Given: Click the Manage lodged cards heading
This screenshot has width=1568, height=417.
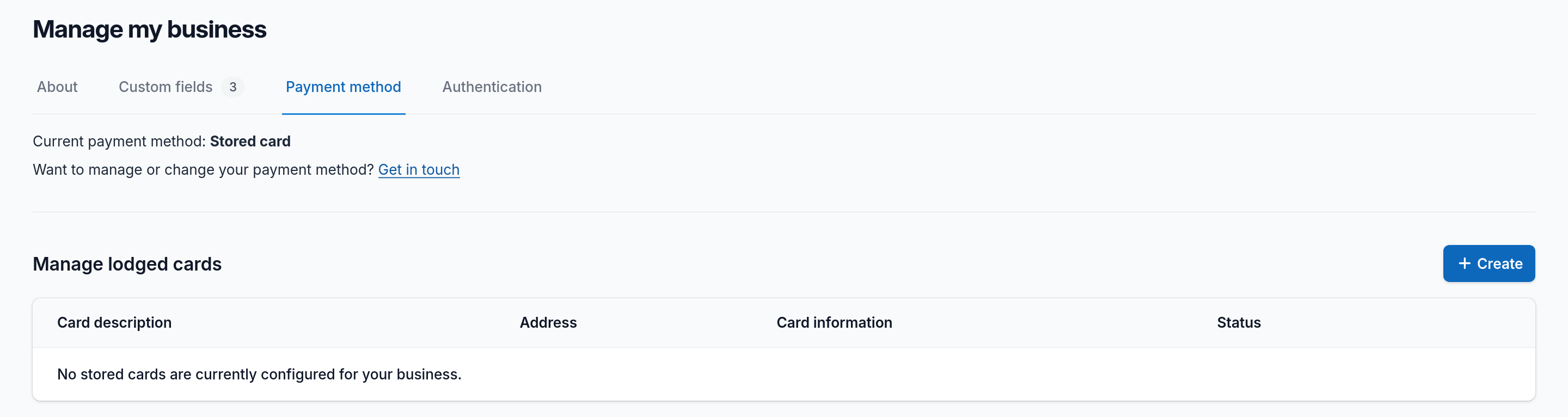Looking at the screenshot, I should tap(127, 264).
